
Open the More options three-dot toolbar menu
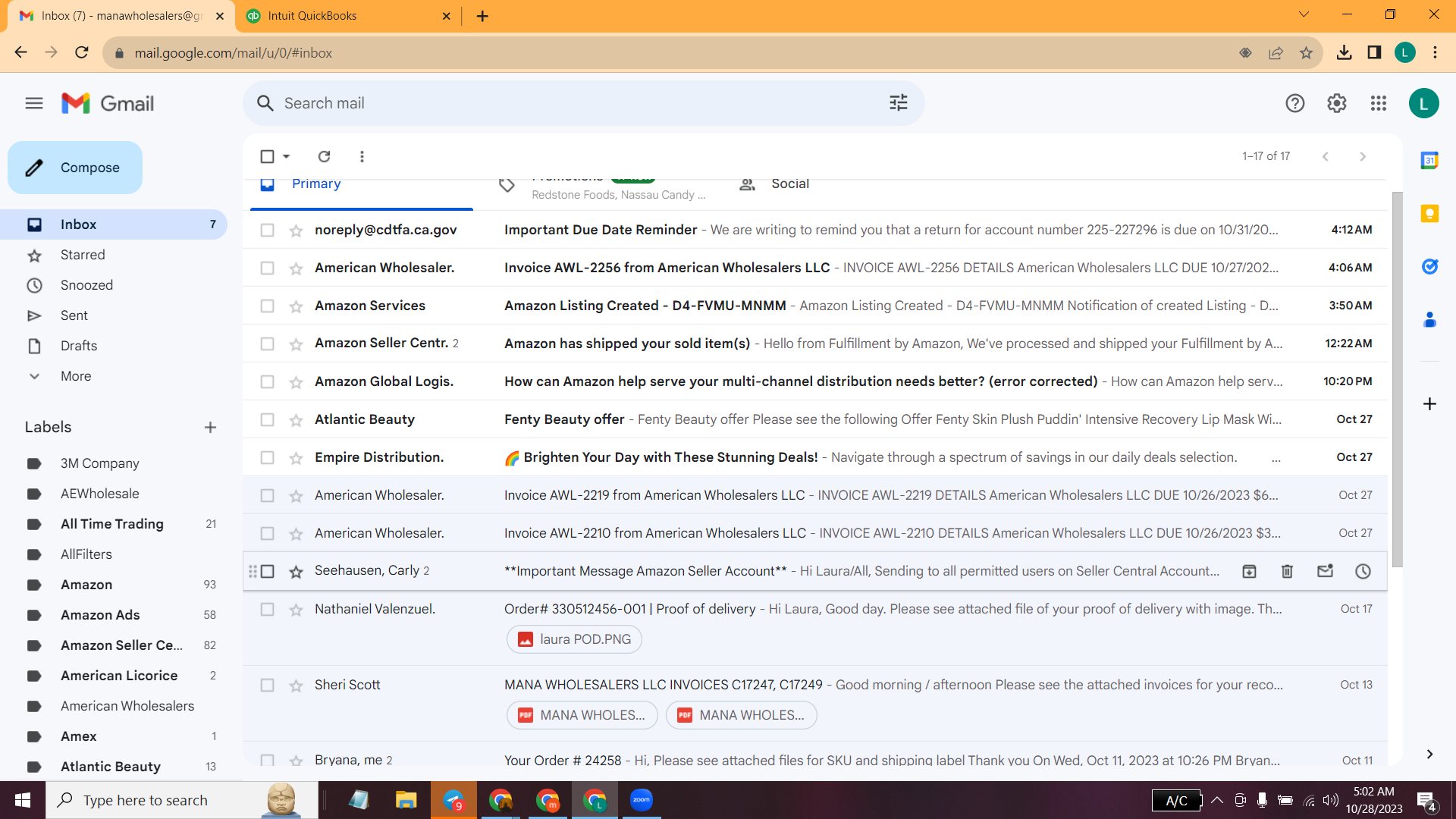362,156
